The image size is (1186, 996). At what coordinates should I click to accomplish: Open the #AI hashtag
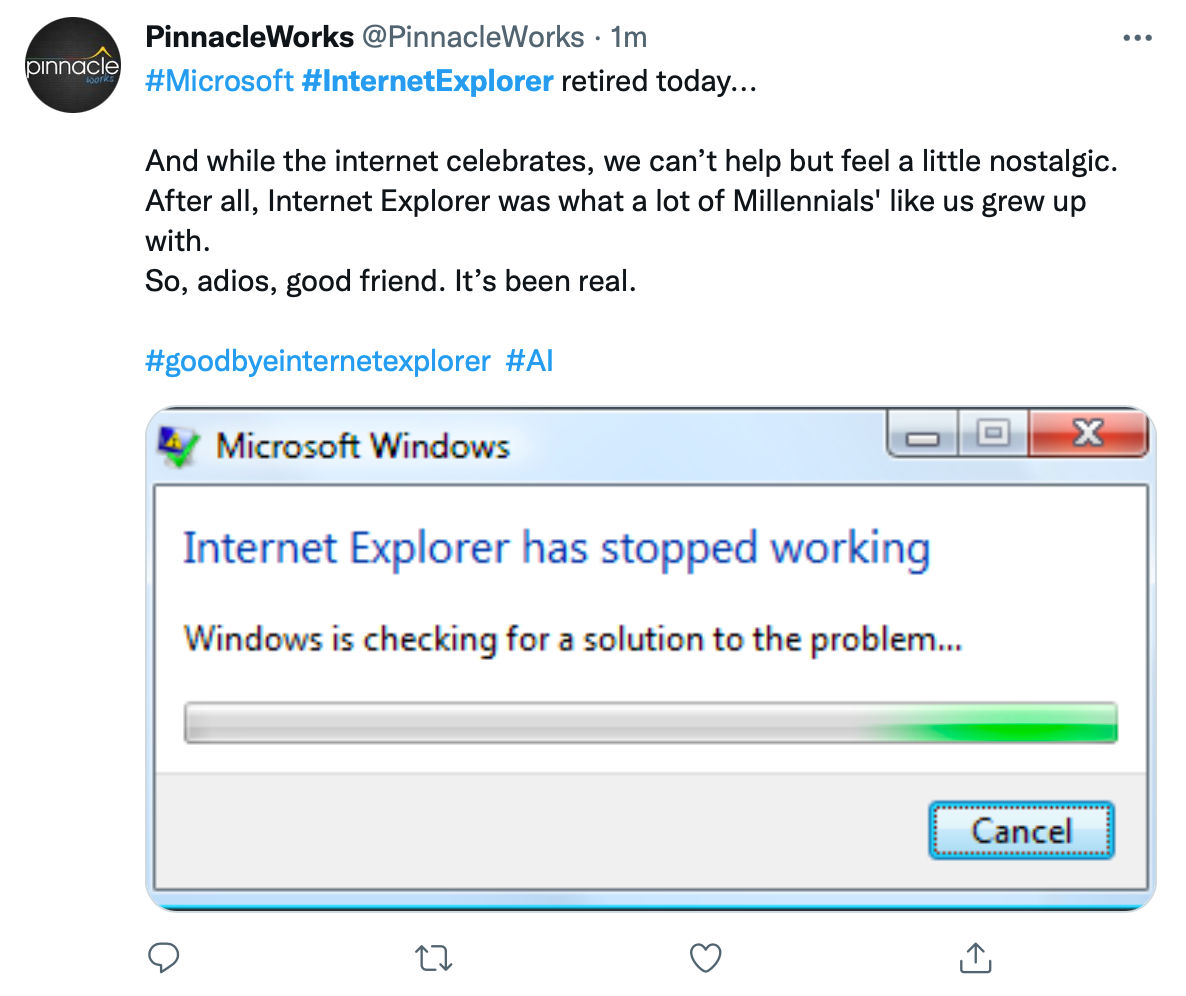coord(529,360)
